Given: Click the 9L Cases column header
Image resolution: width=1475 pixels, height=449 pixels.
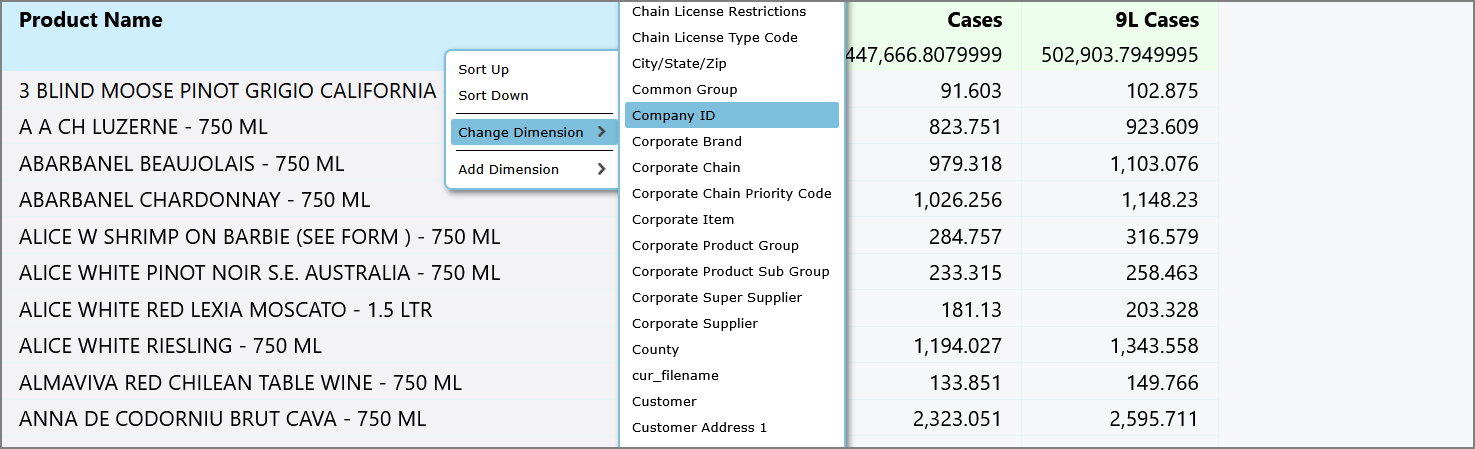Looking at the screenshot, I should [x=1157, y=20].
